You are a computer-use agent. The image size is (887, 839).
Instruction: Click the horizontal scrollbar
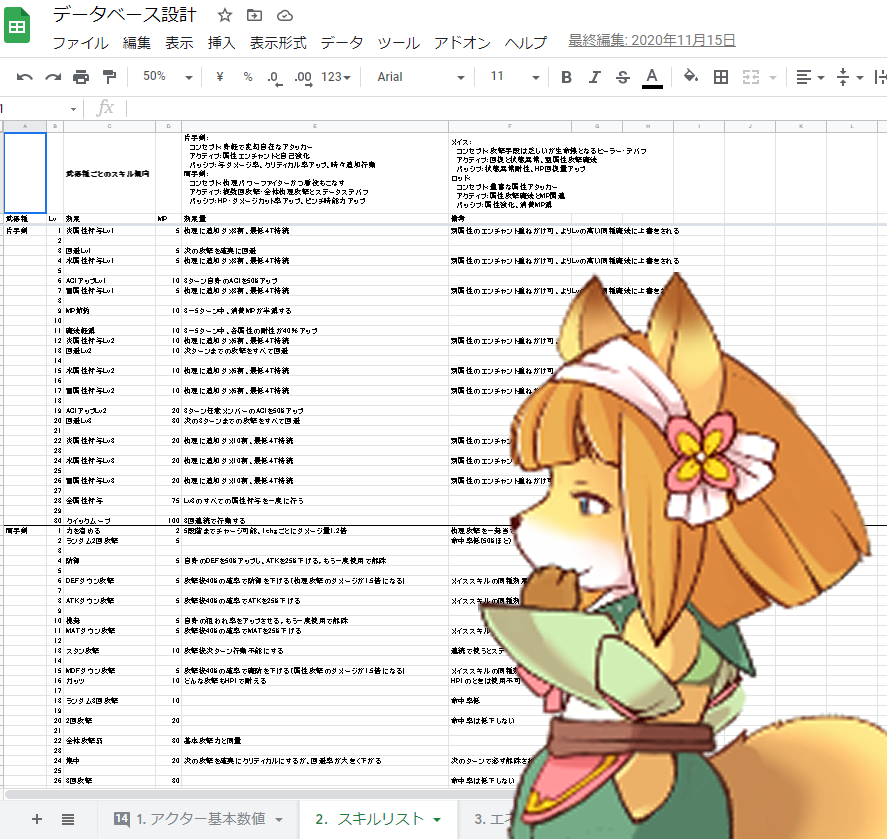(x=260, y=794)
